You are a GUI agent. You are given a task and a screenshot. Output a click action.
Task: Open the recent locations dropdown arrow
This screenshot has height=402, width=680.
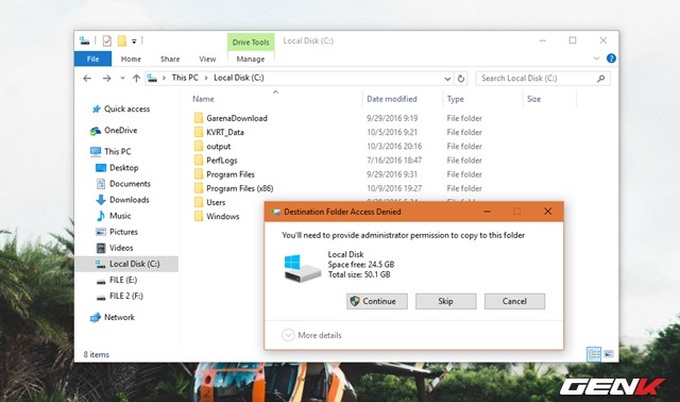pyautogui.click(x=120, y=77)
